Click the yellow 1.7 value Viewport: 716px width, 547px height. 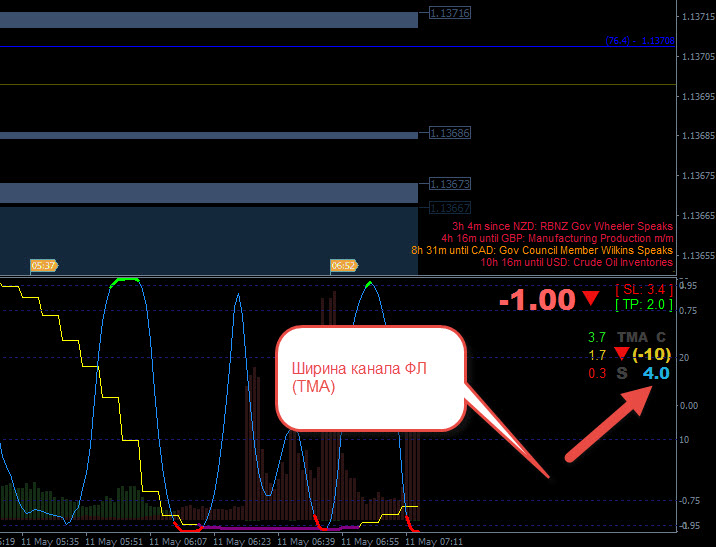click(596, 355)
